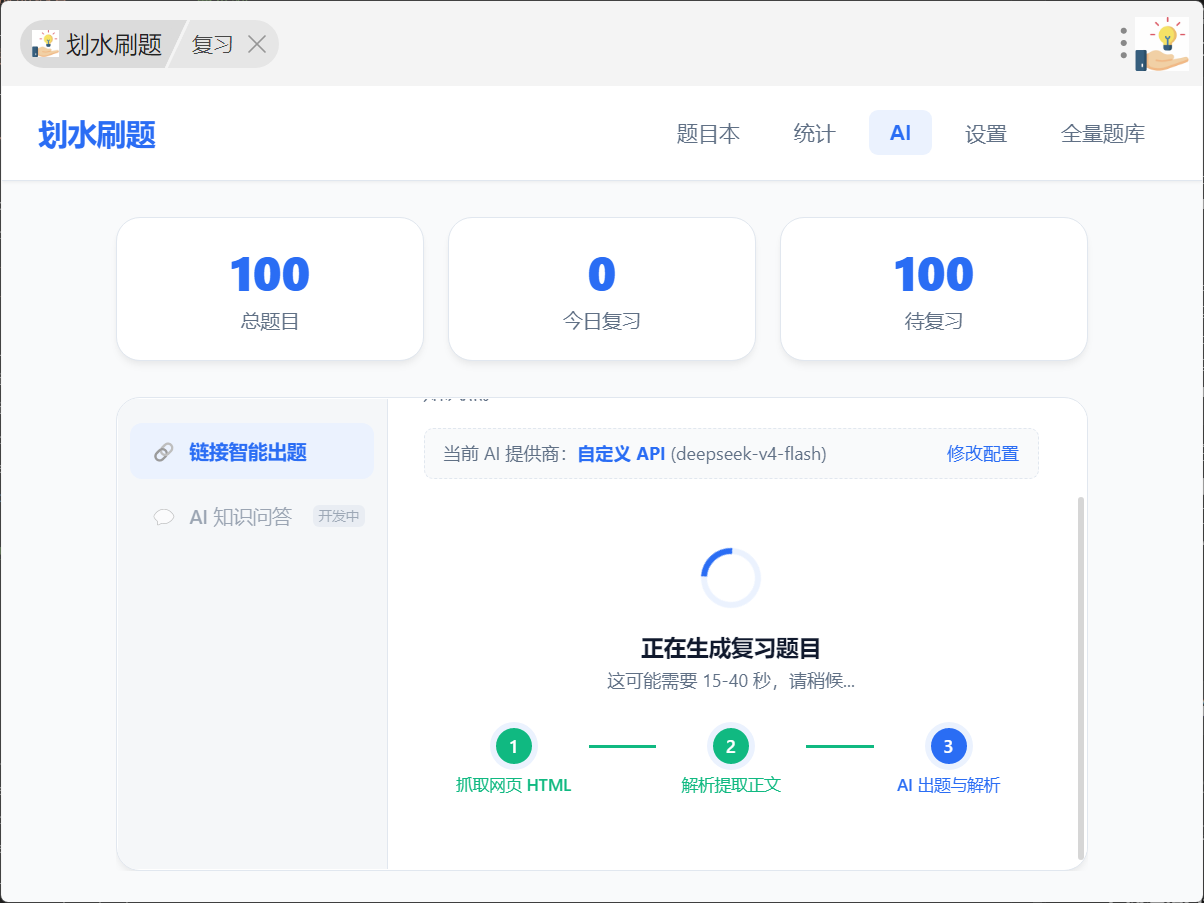This screenshot has width=1204, height=903.
Task: Click the vertical scrollbar in AI panel
Action: click(1081, 678)
